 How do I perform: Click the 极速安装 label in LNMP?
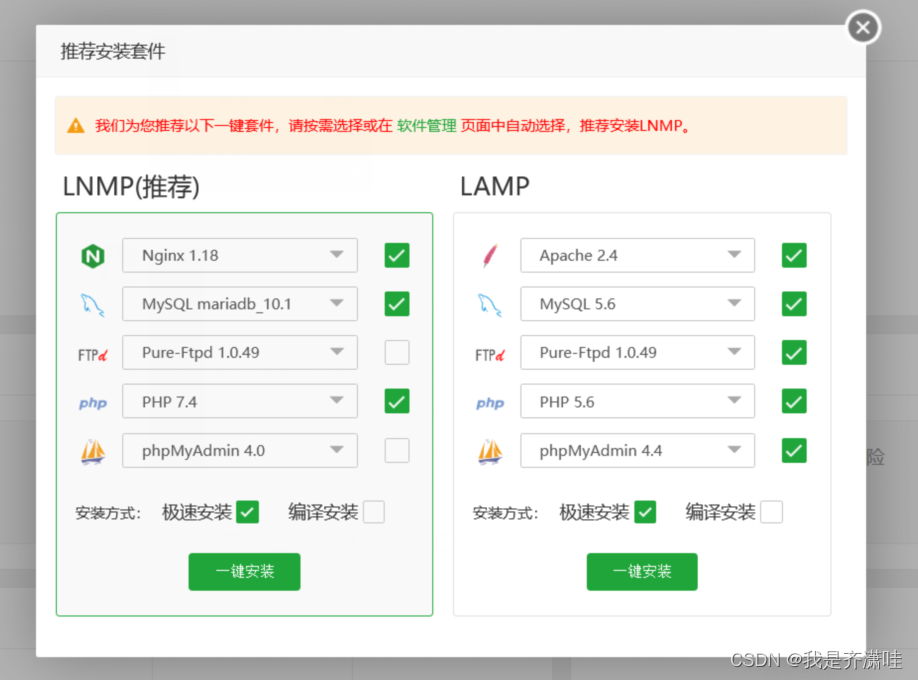point(197,512)
